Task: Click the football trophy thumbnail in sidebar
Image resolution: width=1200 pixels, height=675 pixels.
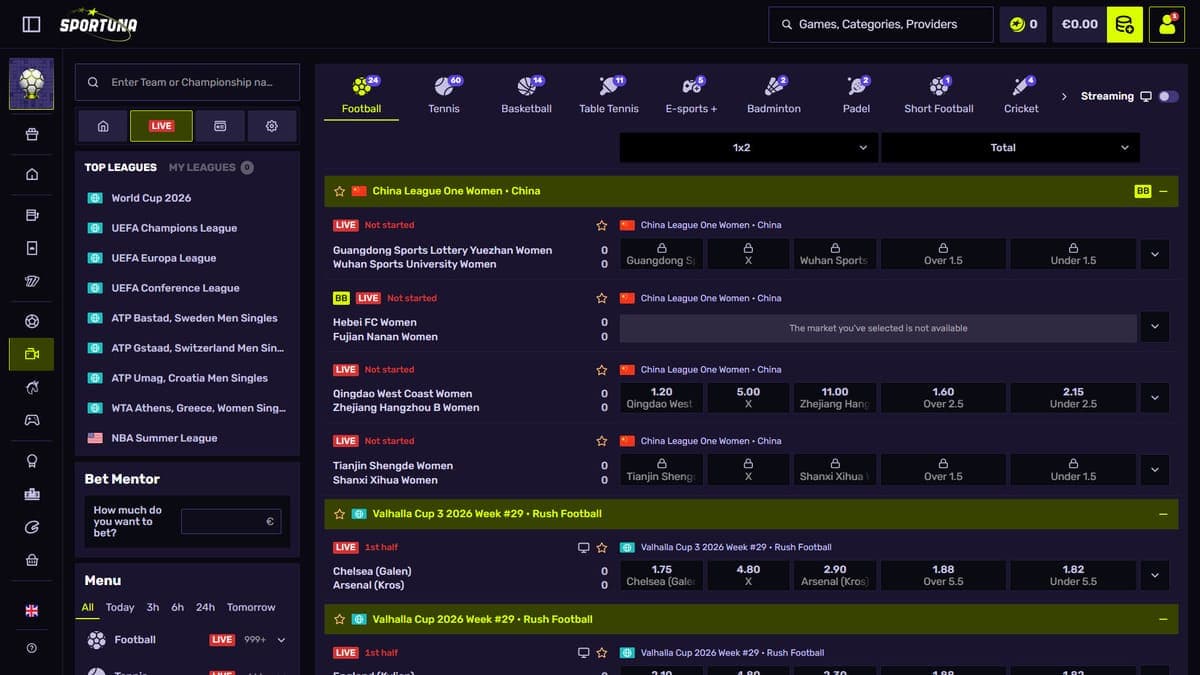Action: click(32, 83)
